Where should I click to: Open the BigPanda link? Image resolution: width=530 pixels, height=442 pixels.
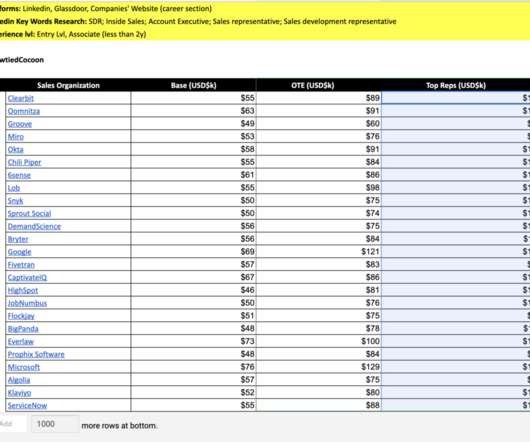tap(23, 329)
